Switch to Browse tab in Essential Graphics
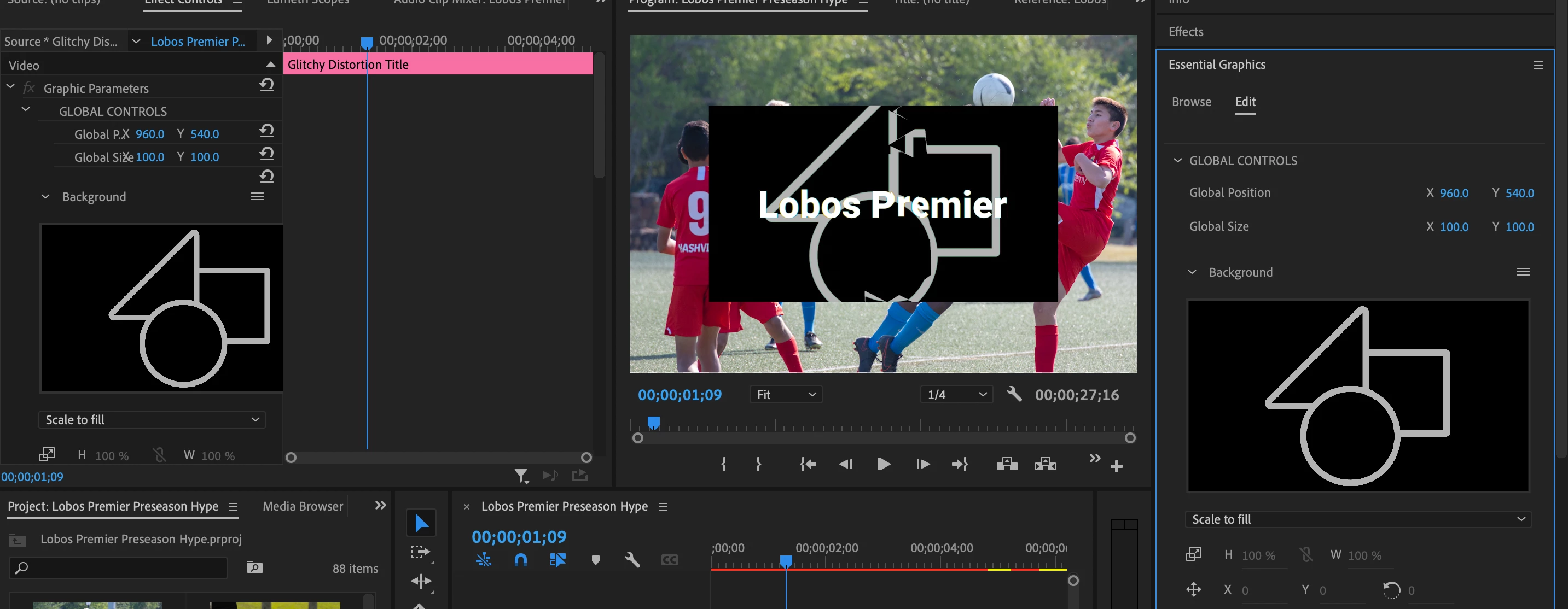The width and height of the screenshot is (1568, 609). coord(1191,102)
